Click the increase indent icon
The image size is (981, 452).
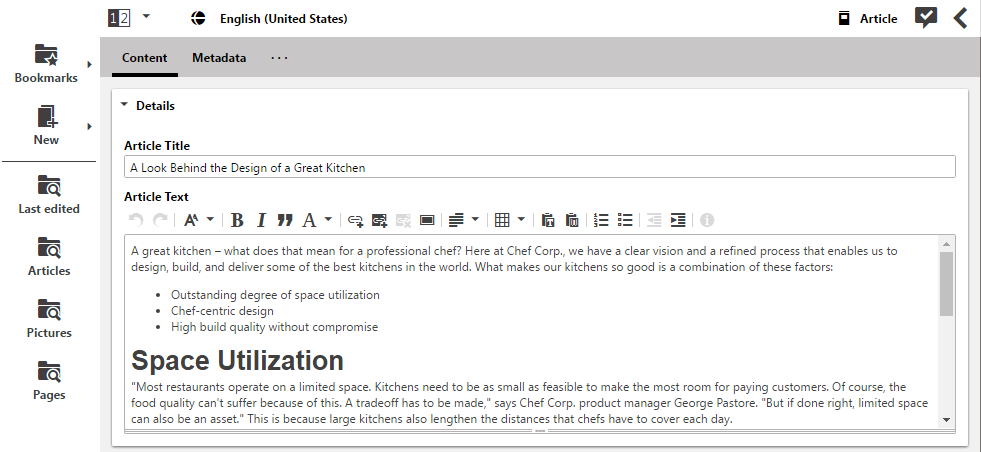(x=678, y=220)
